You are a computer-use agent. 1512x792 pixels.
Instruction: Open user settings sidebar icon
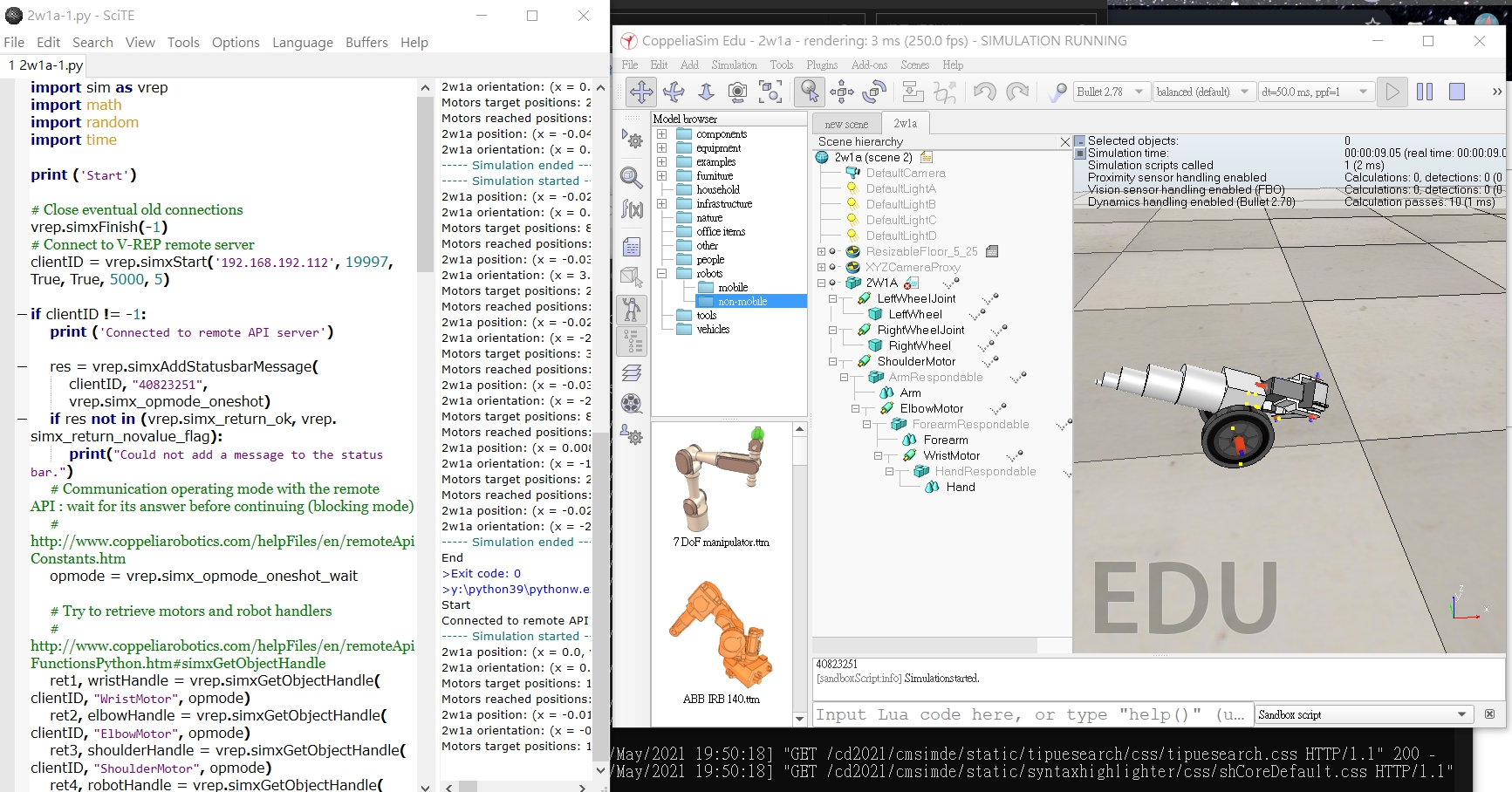point(633,435)
